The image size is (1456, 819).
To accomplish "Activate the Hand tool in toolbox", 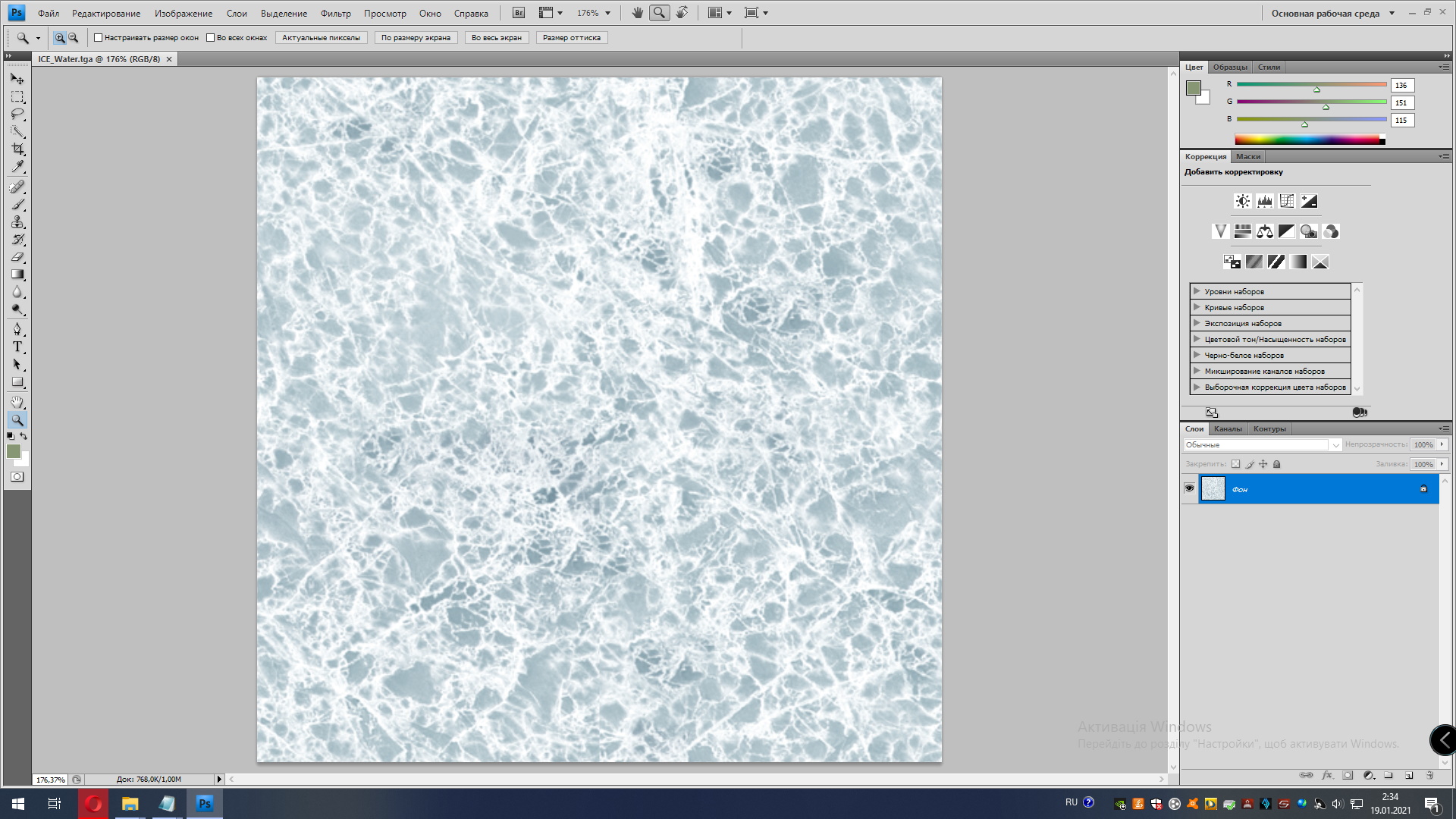I will click(x=17, y=402).
